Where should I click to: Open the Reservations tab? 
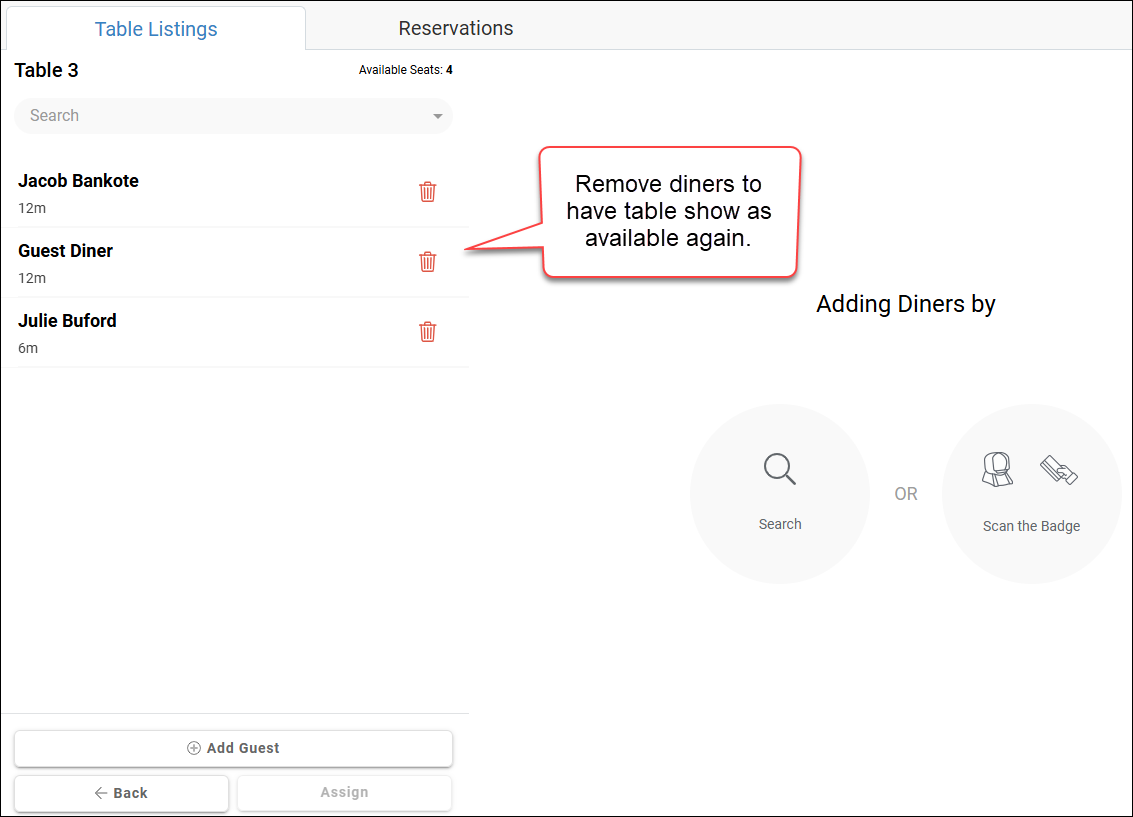[x=456, y=28]
